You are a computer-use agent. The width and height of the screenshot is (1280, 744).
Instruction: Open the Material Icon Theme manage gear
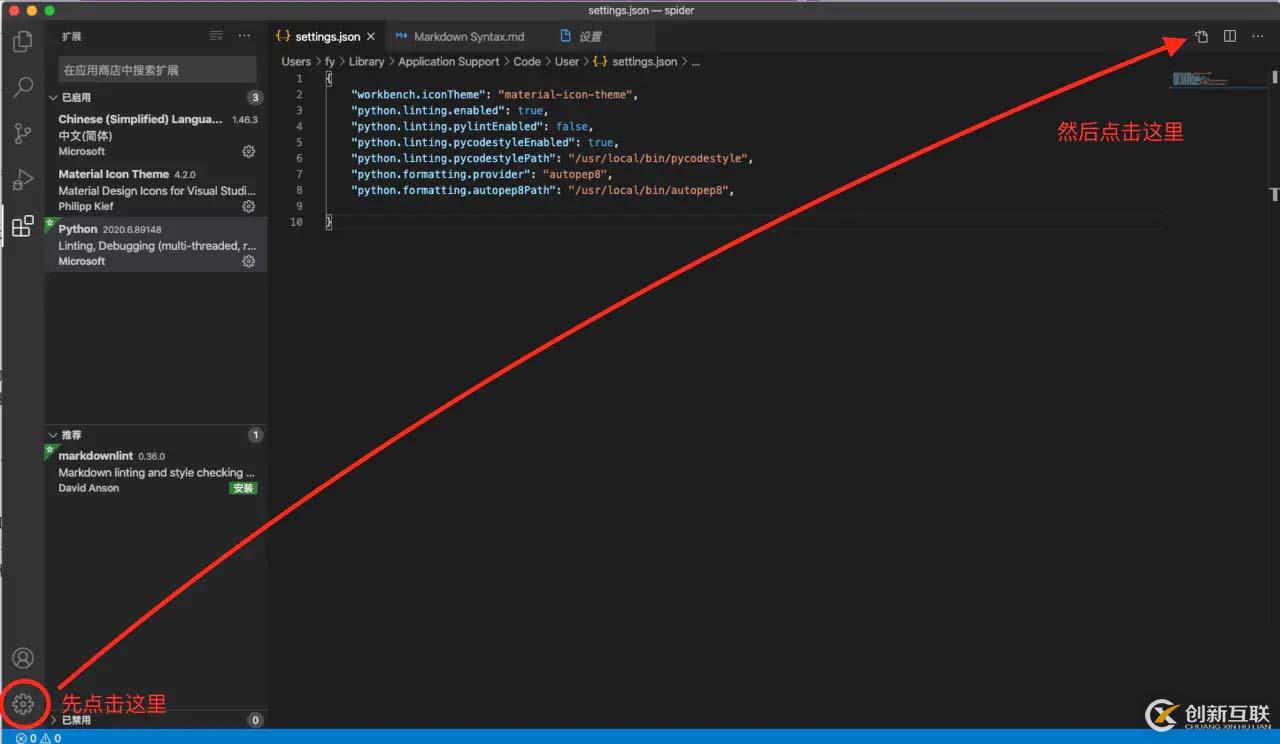click(x=249, y=206)
